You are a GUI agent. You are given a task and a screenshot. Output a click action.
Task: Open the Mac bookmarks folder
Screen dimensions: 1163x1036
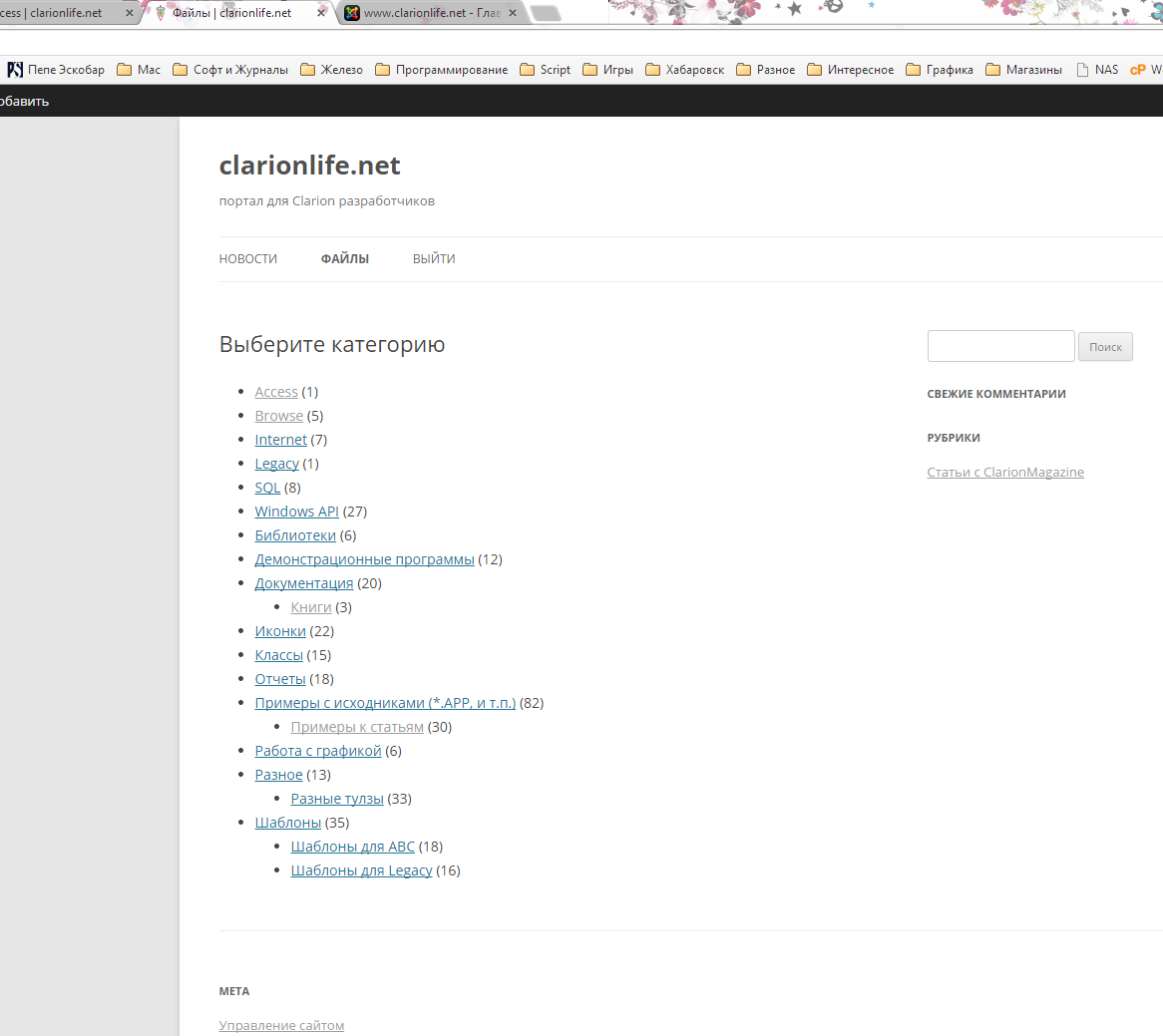(139, 70)
